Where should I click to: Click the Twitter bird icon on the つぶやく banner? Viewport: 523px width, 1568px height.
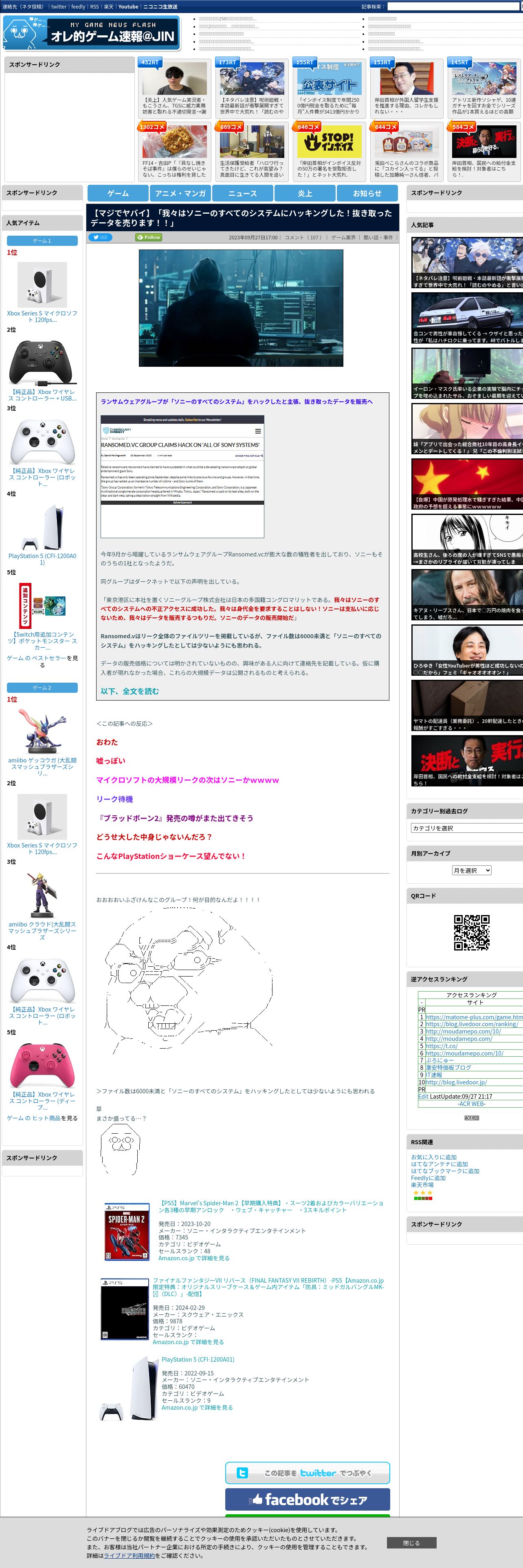(x=242, y=1472)
